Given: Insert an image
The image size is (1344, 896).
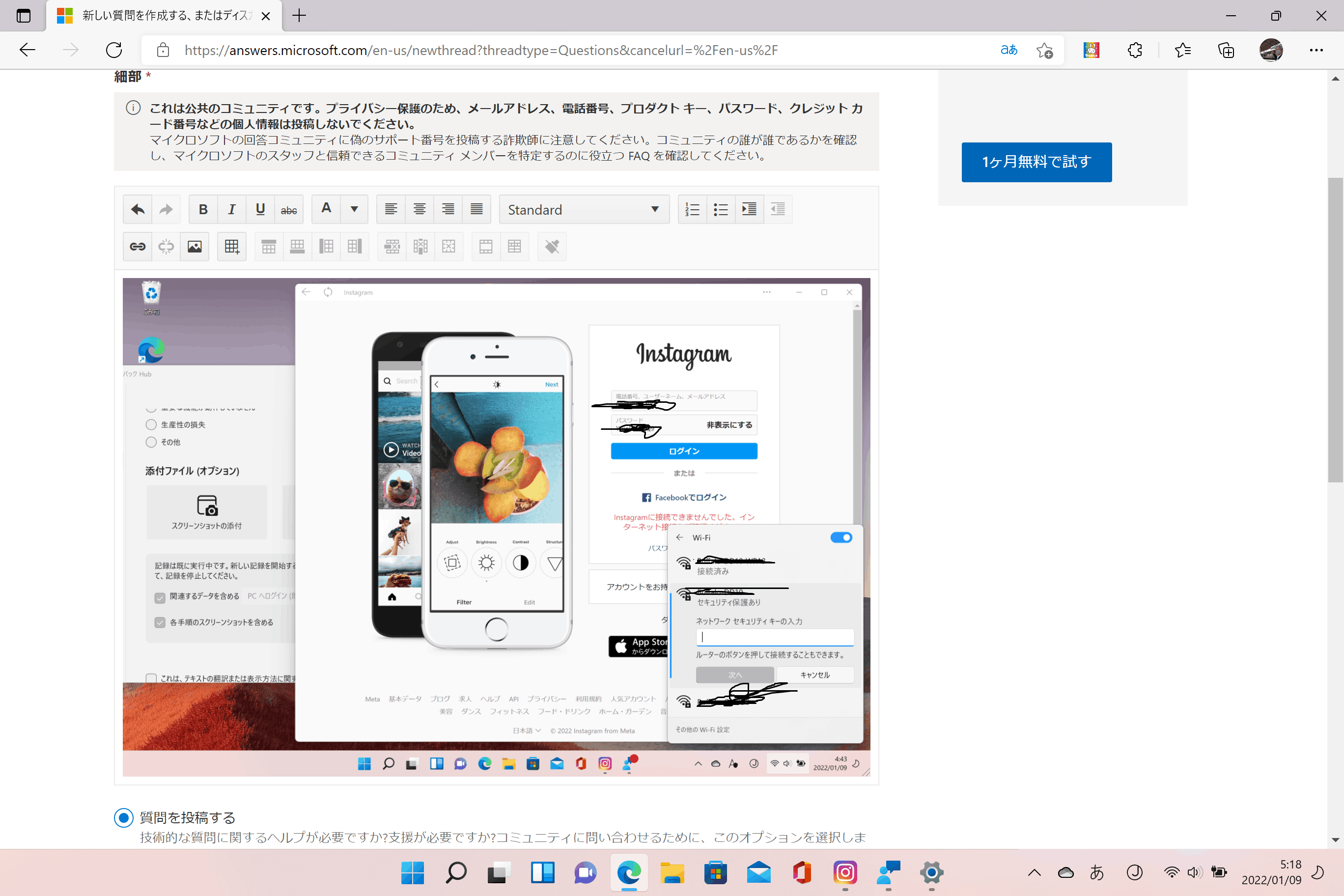Looking at the screenshot, I should [195, 247].
